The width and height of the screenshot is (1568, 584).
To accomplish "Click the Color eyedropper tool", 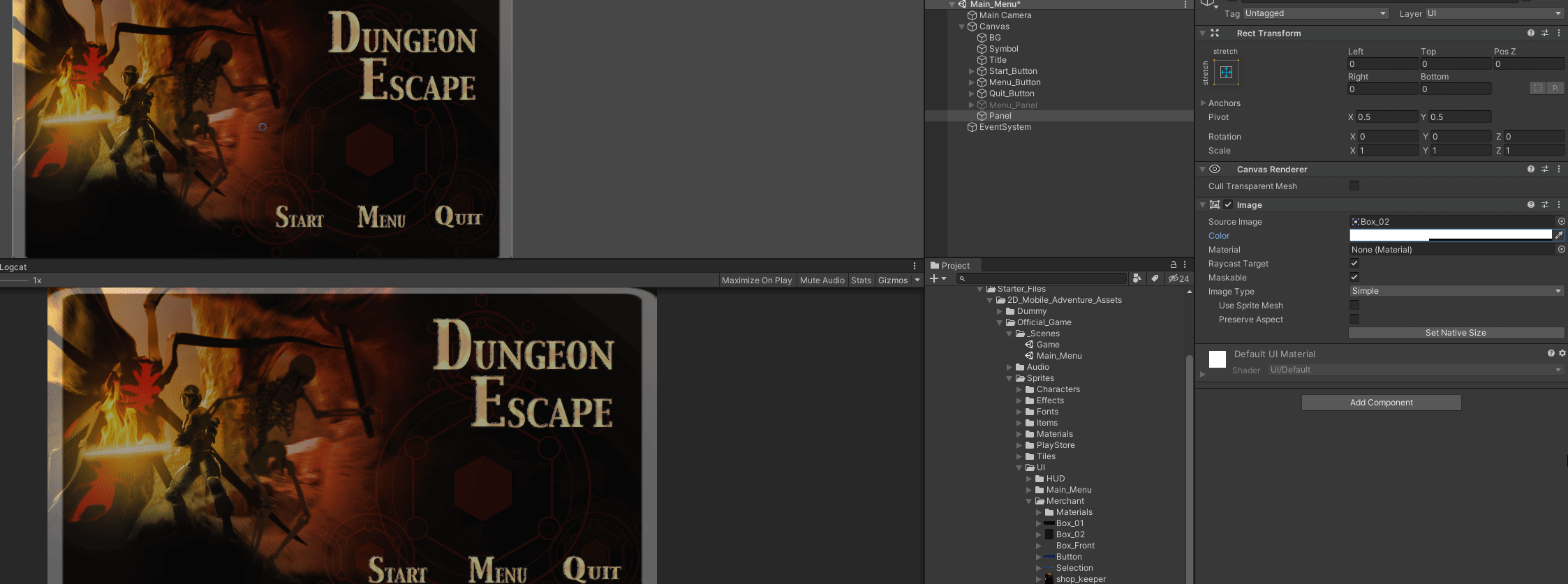I will pyautogui.click(x=1559, y=235).
